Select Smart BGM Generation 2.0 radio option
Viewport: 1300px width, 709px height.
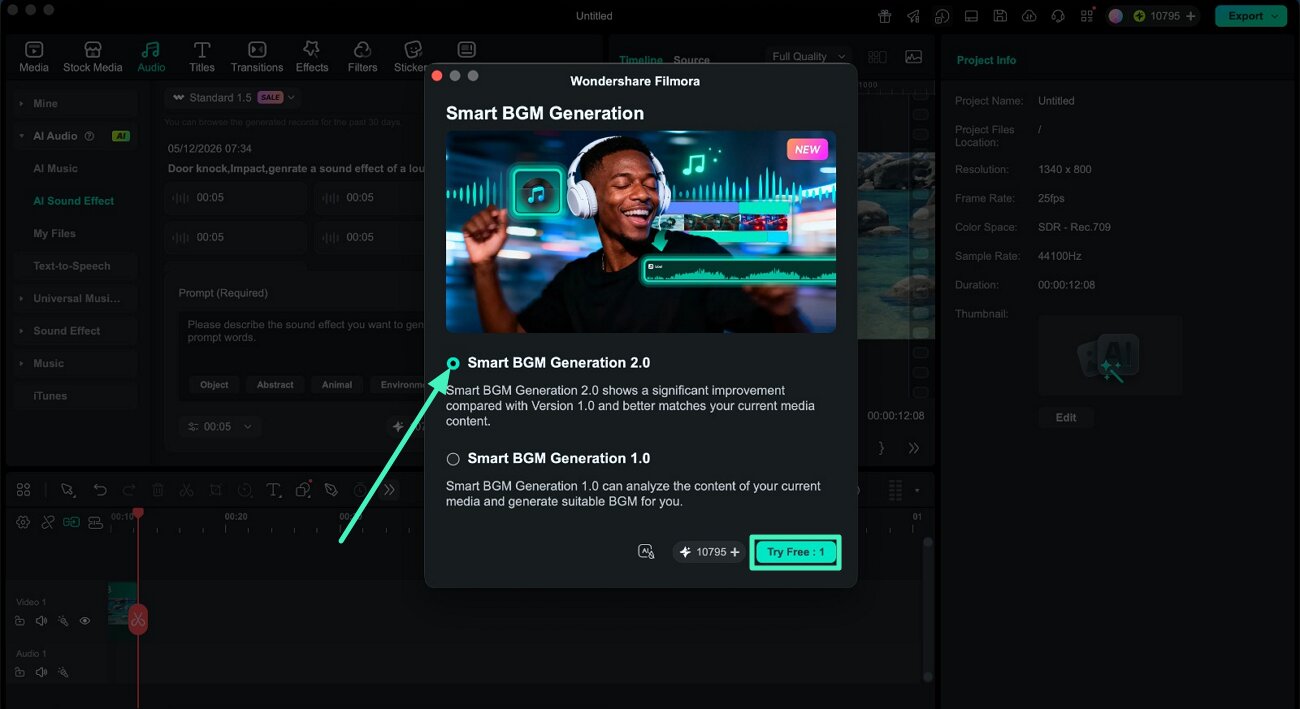[453, 363]
